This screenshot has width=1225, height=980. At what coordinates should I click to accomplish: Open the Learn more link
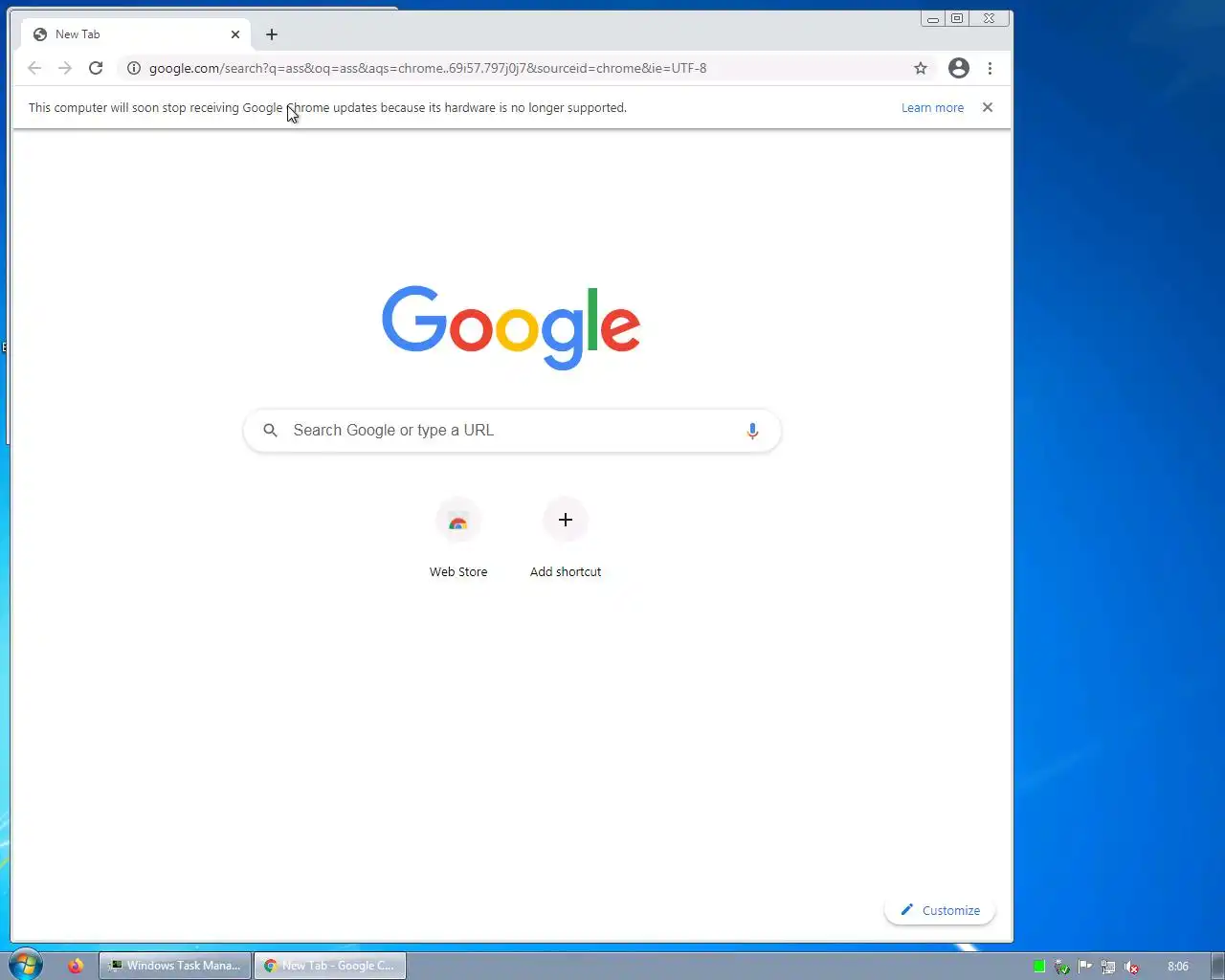932,107
